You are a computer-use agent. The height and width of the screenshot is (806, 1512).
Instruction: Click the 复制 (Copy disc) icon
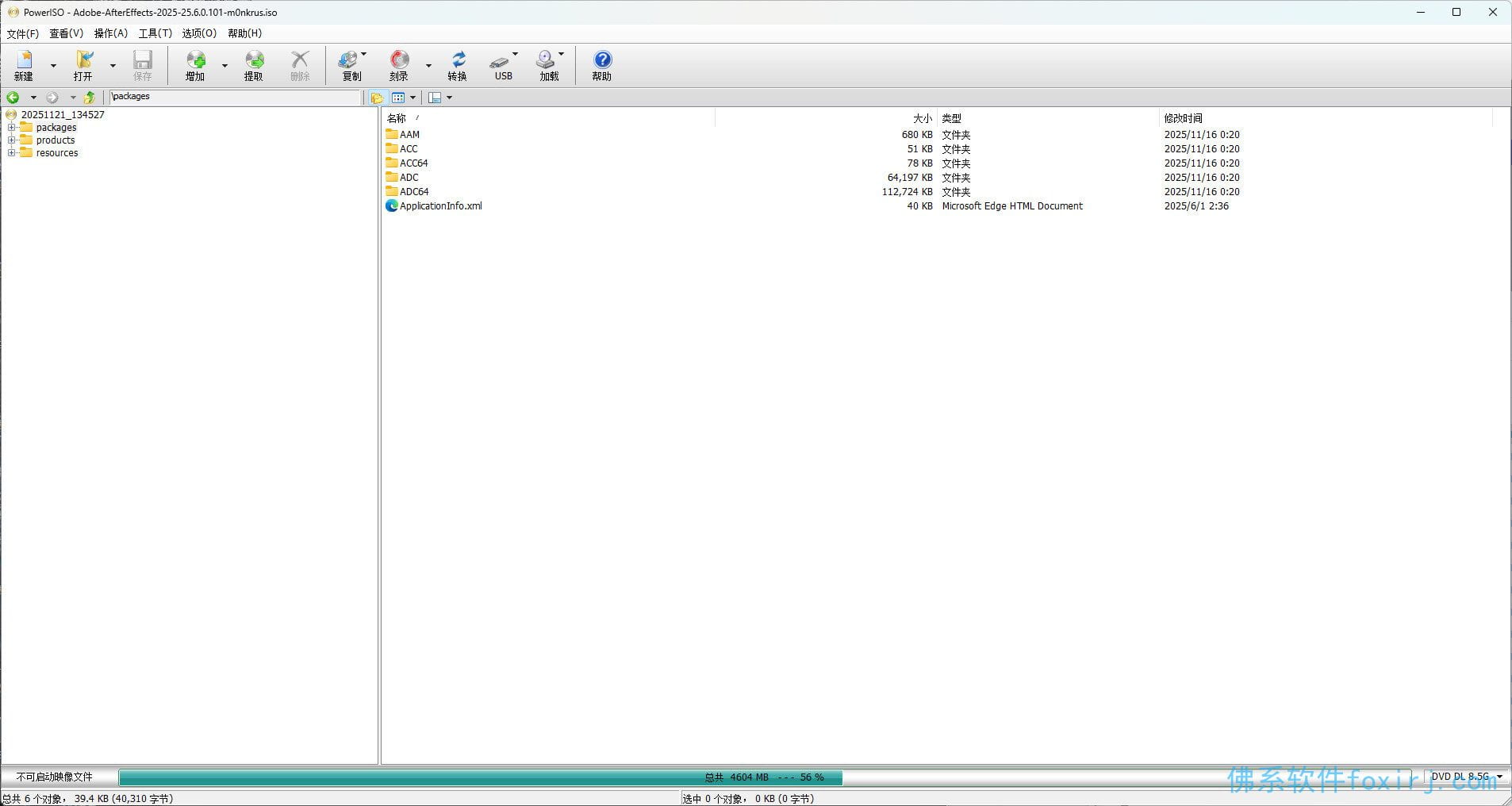click(349, 65)
